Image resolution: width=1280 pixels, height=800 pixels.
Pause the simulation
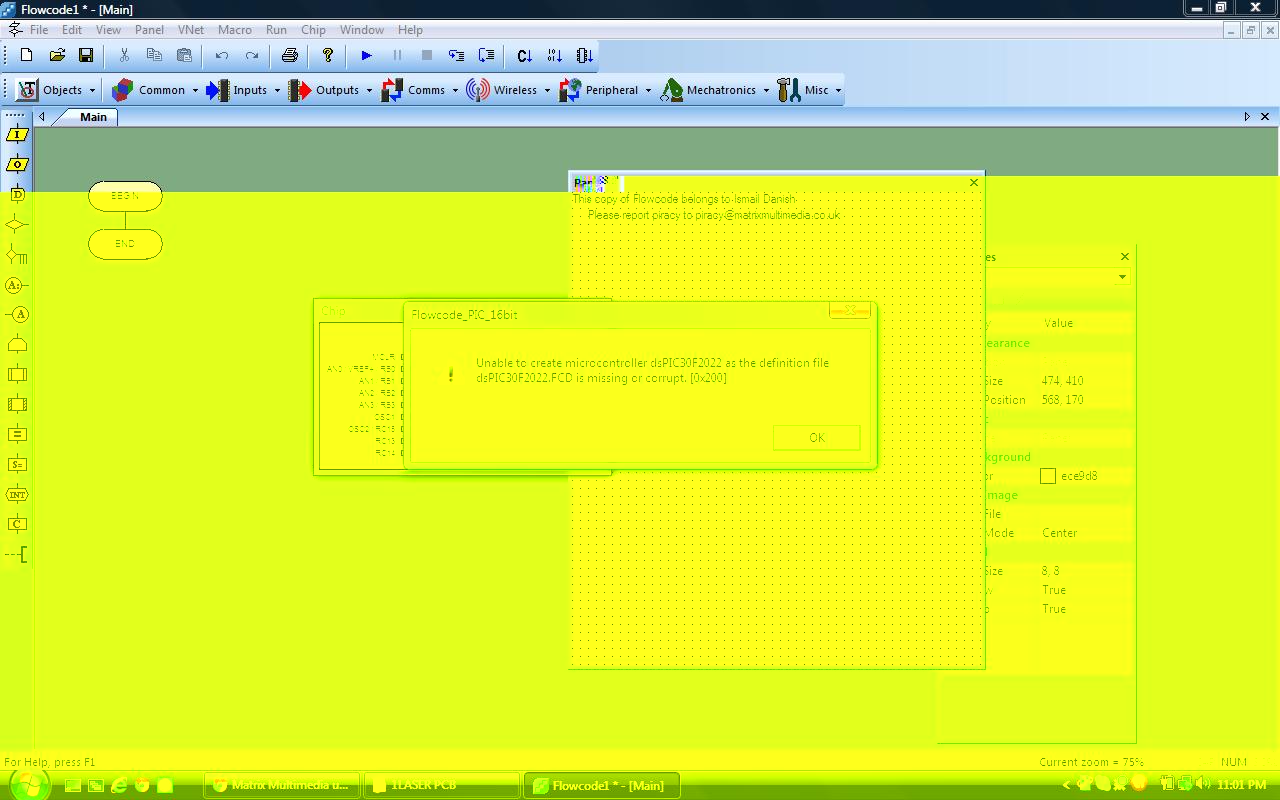pos(397,55)
